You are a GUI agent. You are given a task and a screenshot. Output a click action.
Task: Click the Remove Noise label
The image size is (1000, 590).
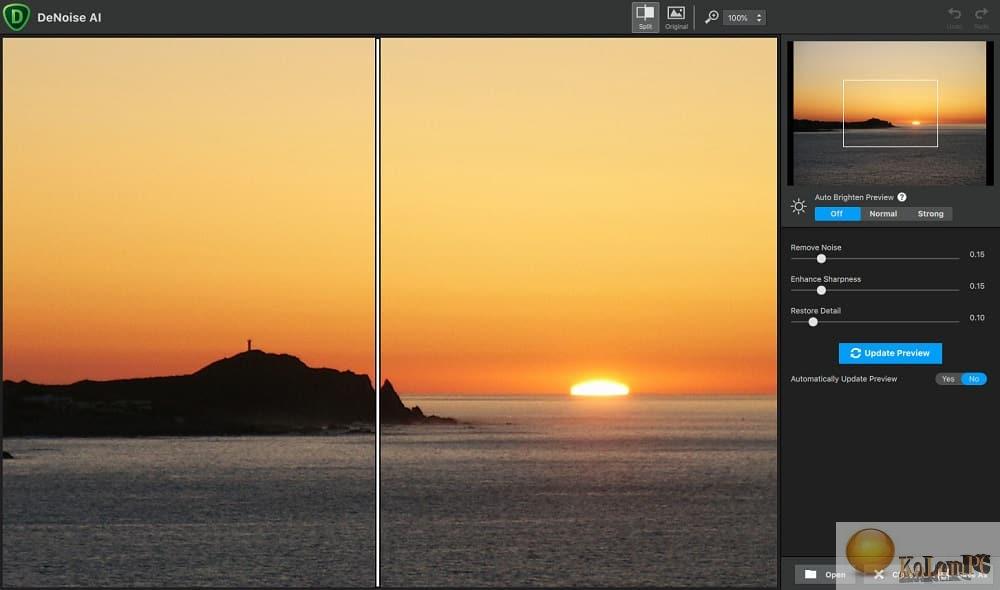[x=816, y=247]
